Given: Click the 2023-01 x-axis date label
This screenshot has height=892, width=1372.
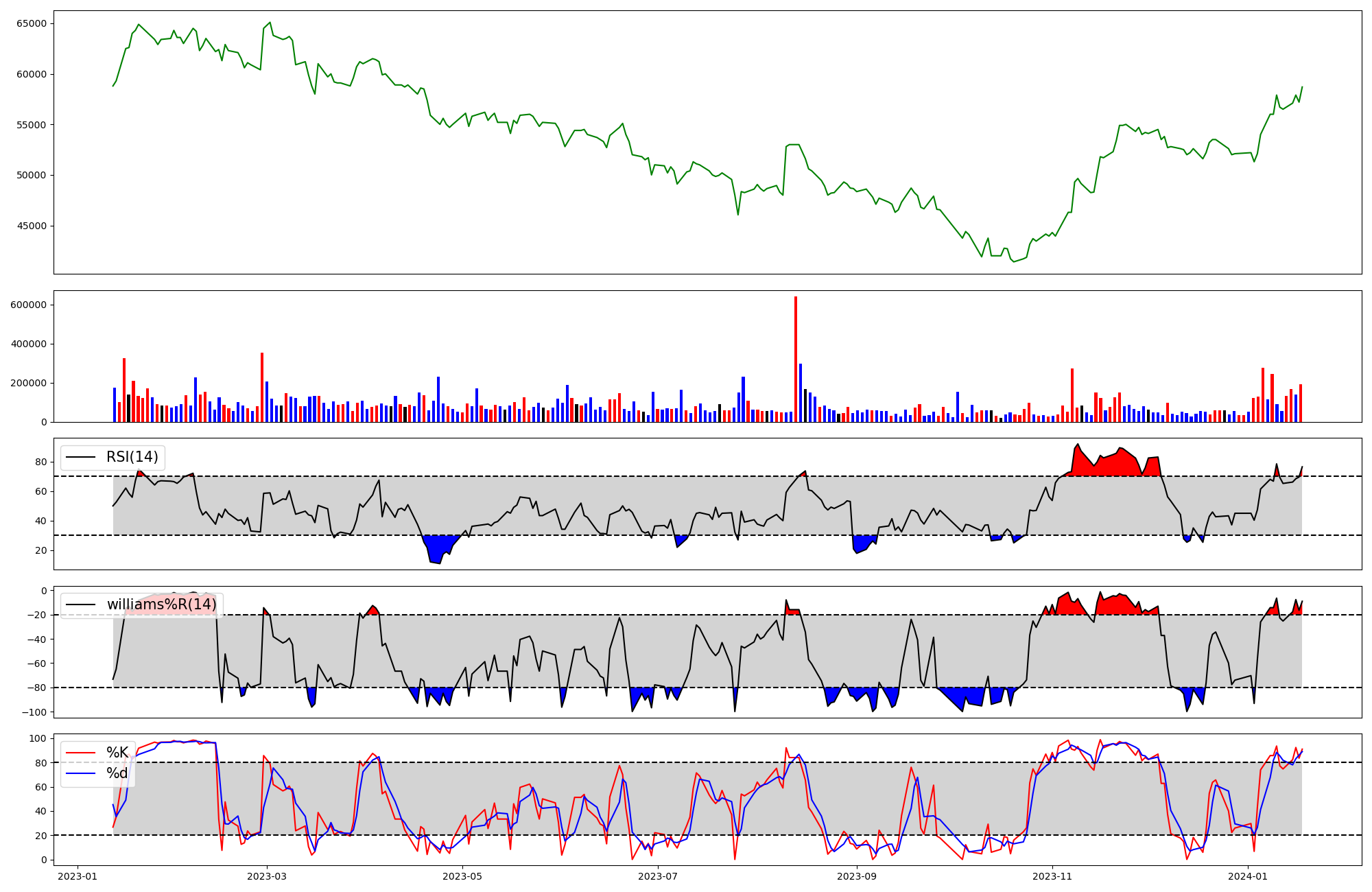Looking at the screenshot, I should coord(78,876).
